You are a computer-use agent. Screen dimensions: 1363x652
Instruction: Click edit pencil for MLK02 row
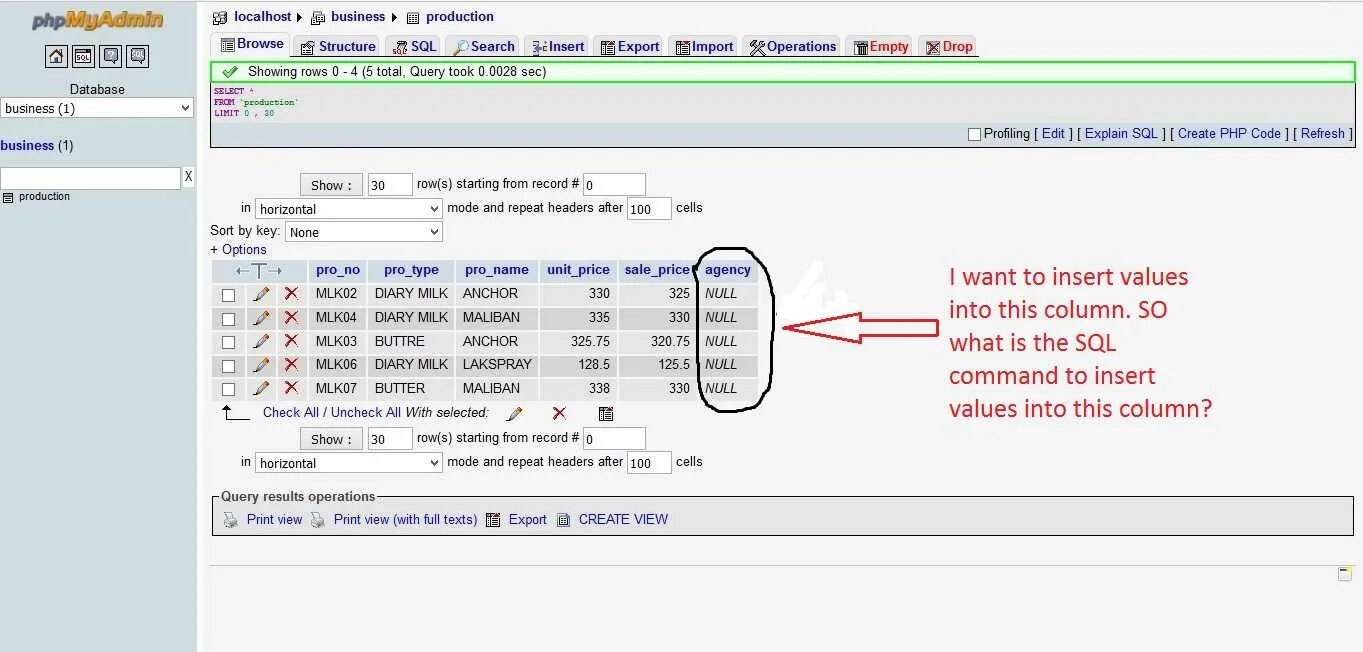pyautogui.click(x=261, y=294)
